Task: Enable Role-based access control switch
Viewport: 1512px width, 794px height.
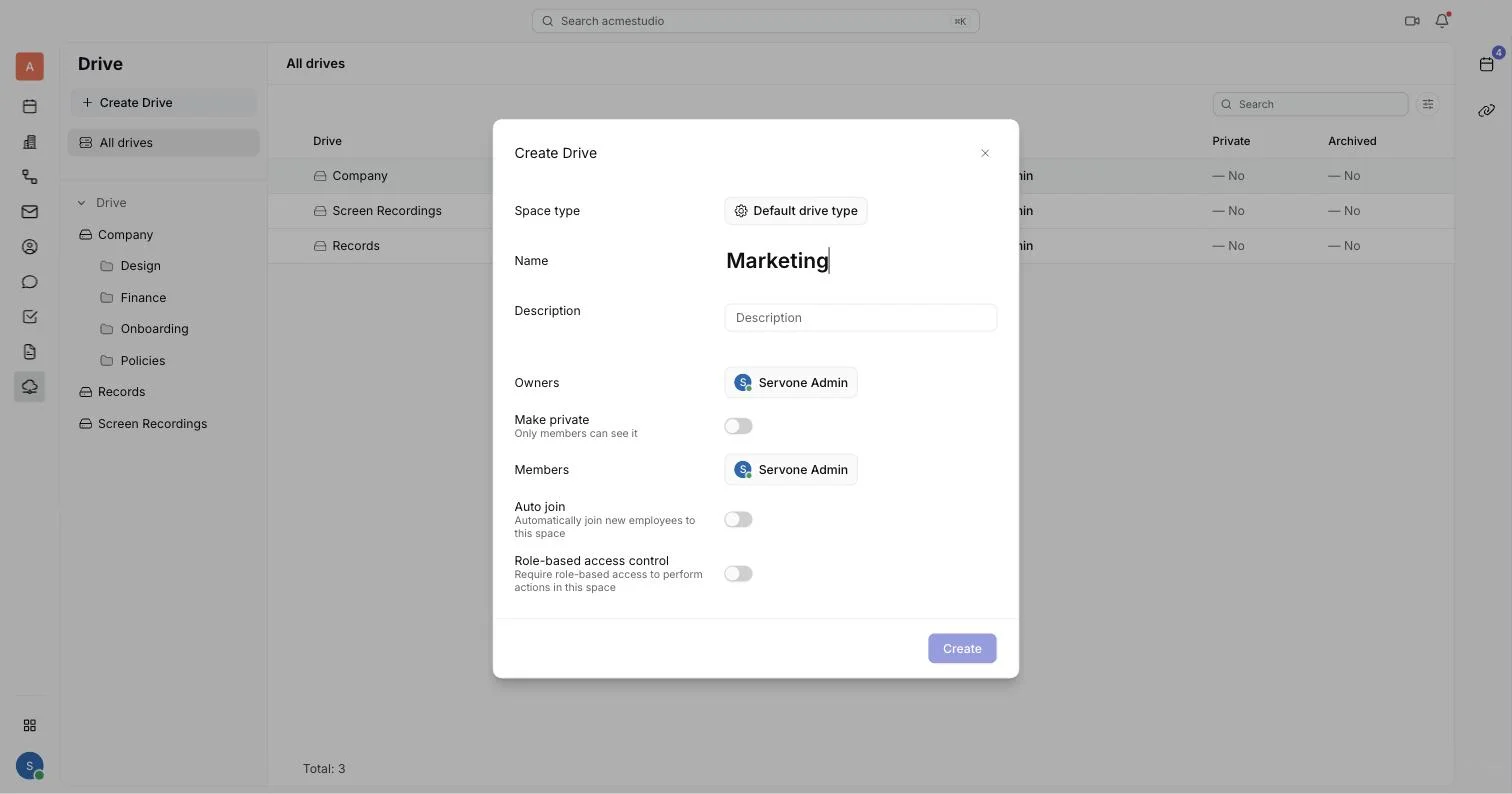Action: pyautogui.click(x=738, y=573)
